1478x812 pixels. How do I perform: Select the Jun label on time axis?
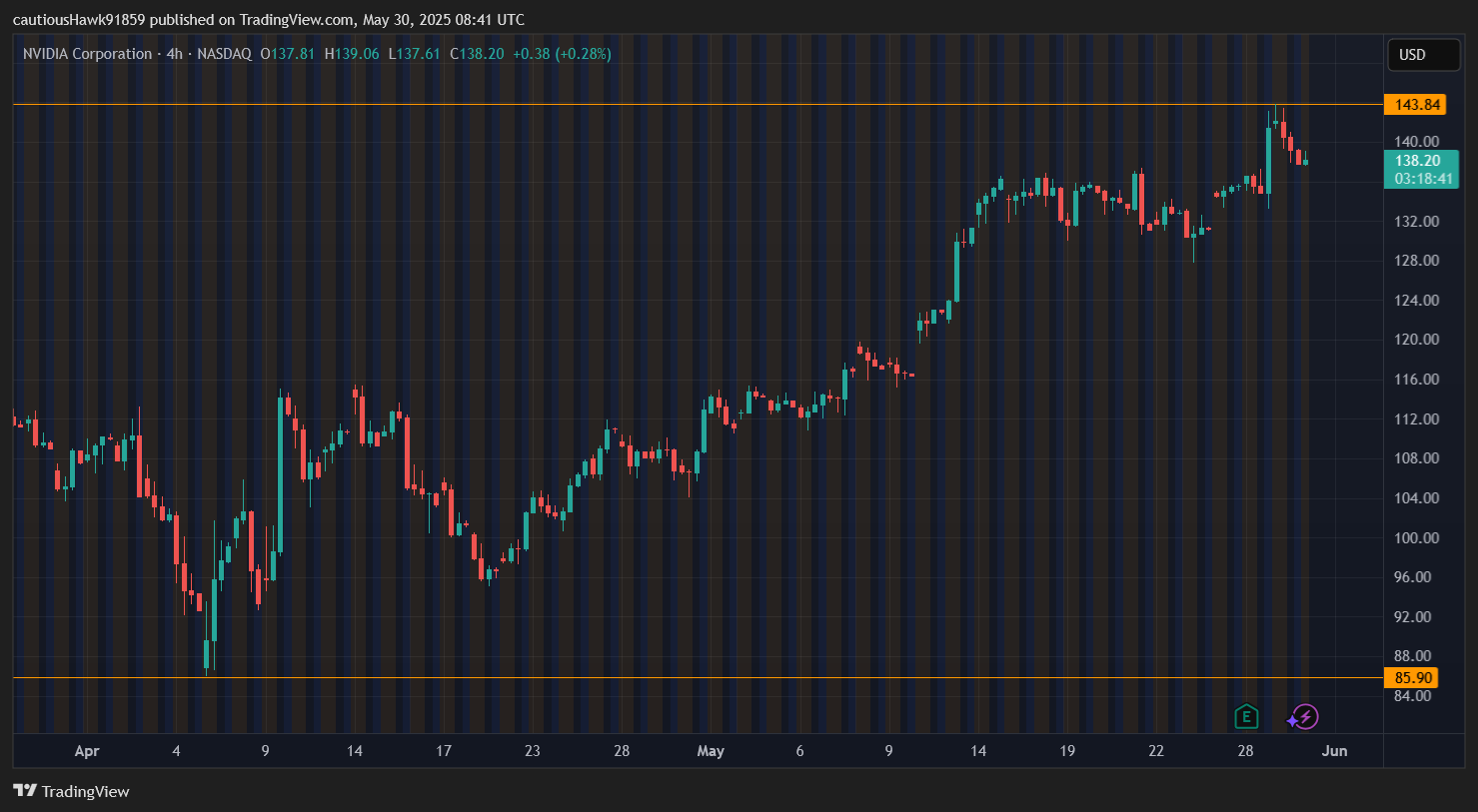coord(1335,751)
